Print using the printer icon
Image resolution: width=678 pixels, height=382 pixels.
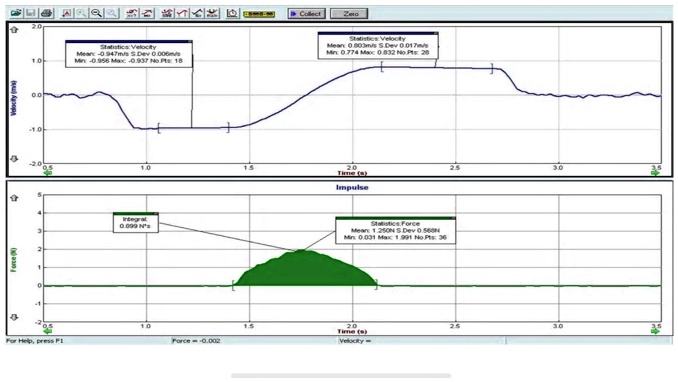tap(46, 13)
